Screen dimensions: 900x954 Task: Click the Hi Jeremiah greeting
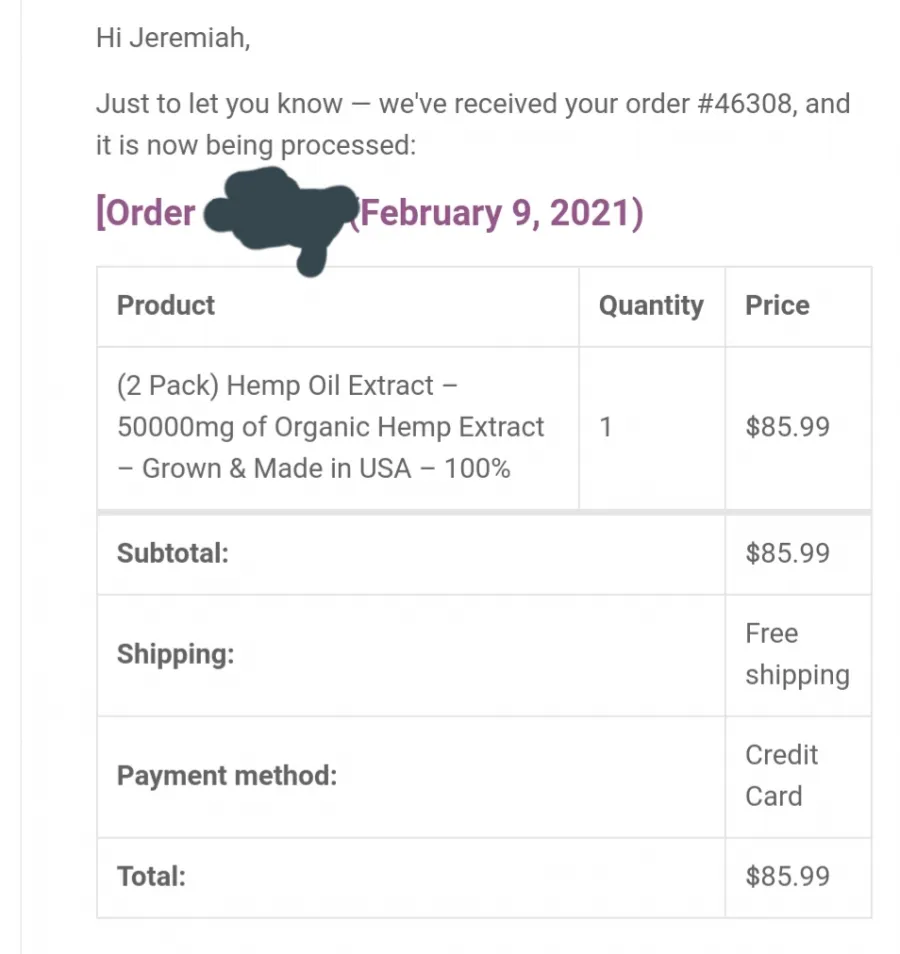click(173, 39)
